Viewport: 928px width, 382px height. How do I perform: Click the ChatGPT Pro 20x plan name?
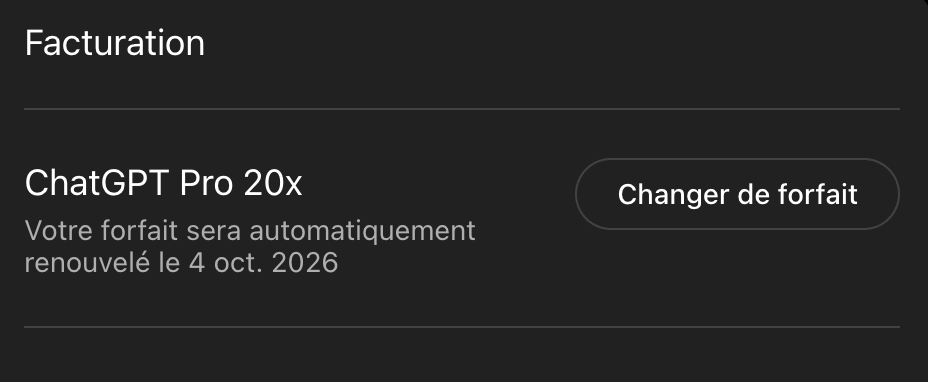(163, 184)
